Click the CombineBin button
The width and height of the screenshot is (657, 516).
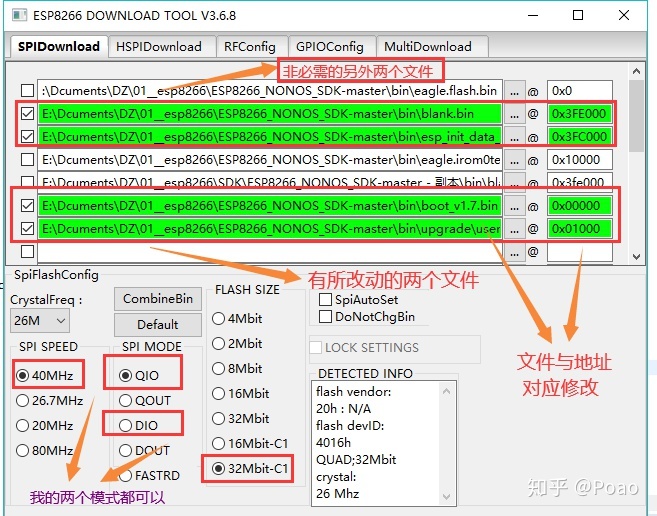(158, 299)
